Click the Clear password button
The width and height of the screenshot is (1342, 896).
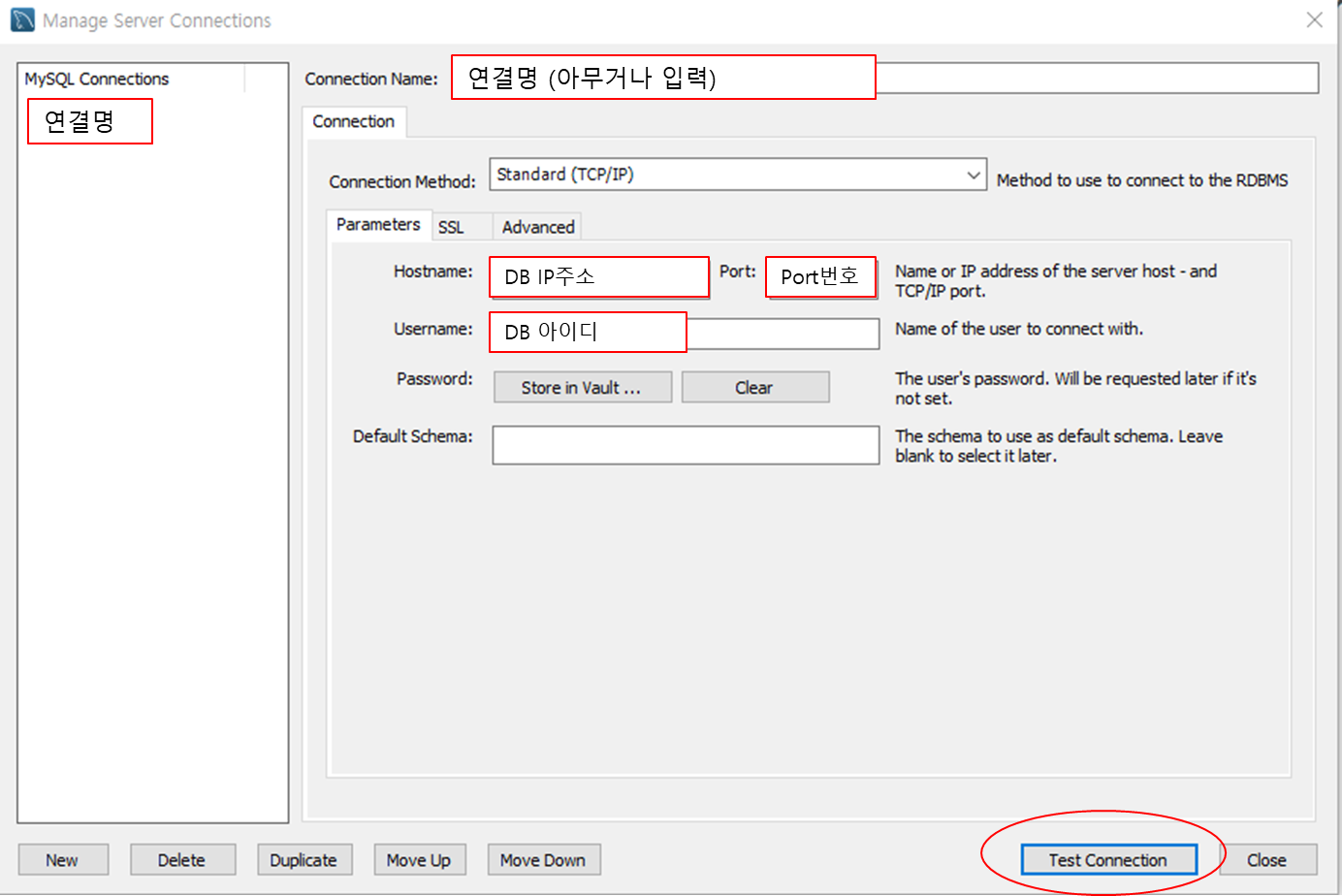[x=755, y=388]
